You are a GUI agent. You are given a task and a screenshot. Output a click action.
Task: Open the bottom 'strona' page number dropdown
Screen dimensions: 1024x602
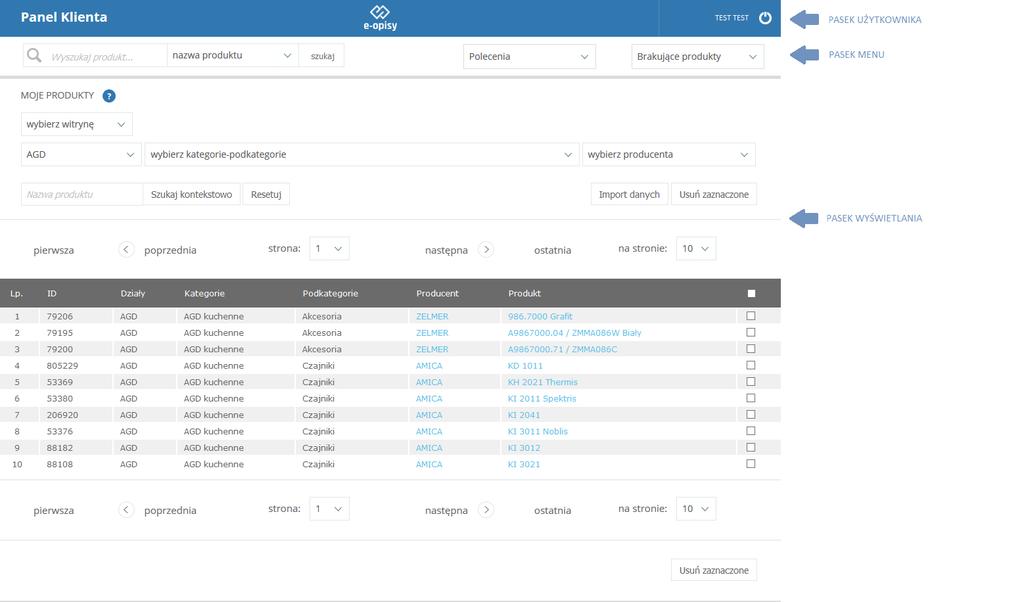(x=329, y=509)
